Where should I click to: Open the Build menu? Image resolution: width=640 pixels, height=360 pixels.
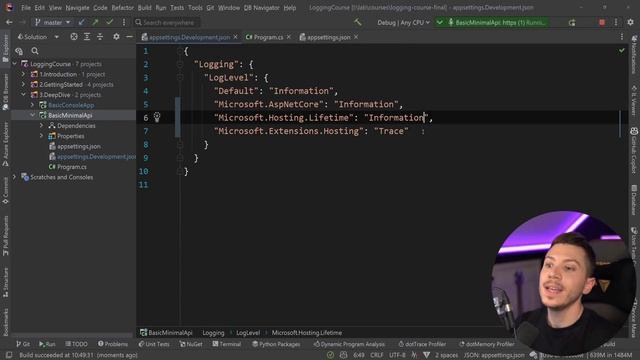pos(144,8)
